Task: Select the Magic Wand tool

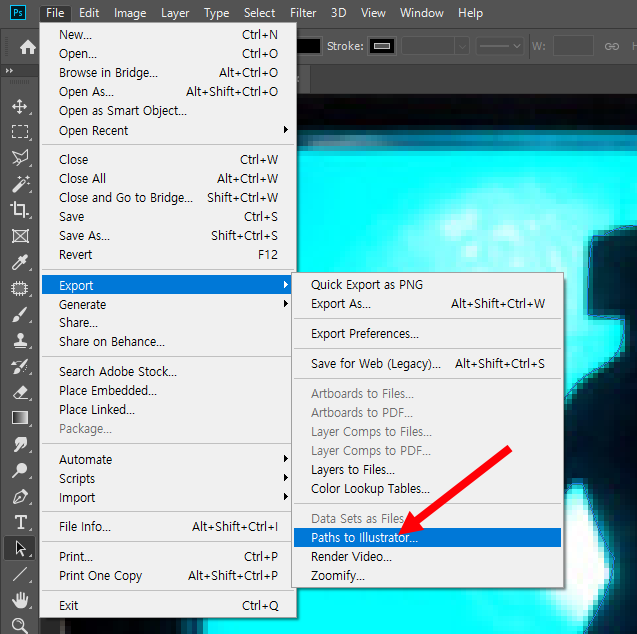Action: [20, 184]
